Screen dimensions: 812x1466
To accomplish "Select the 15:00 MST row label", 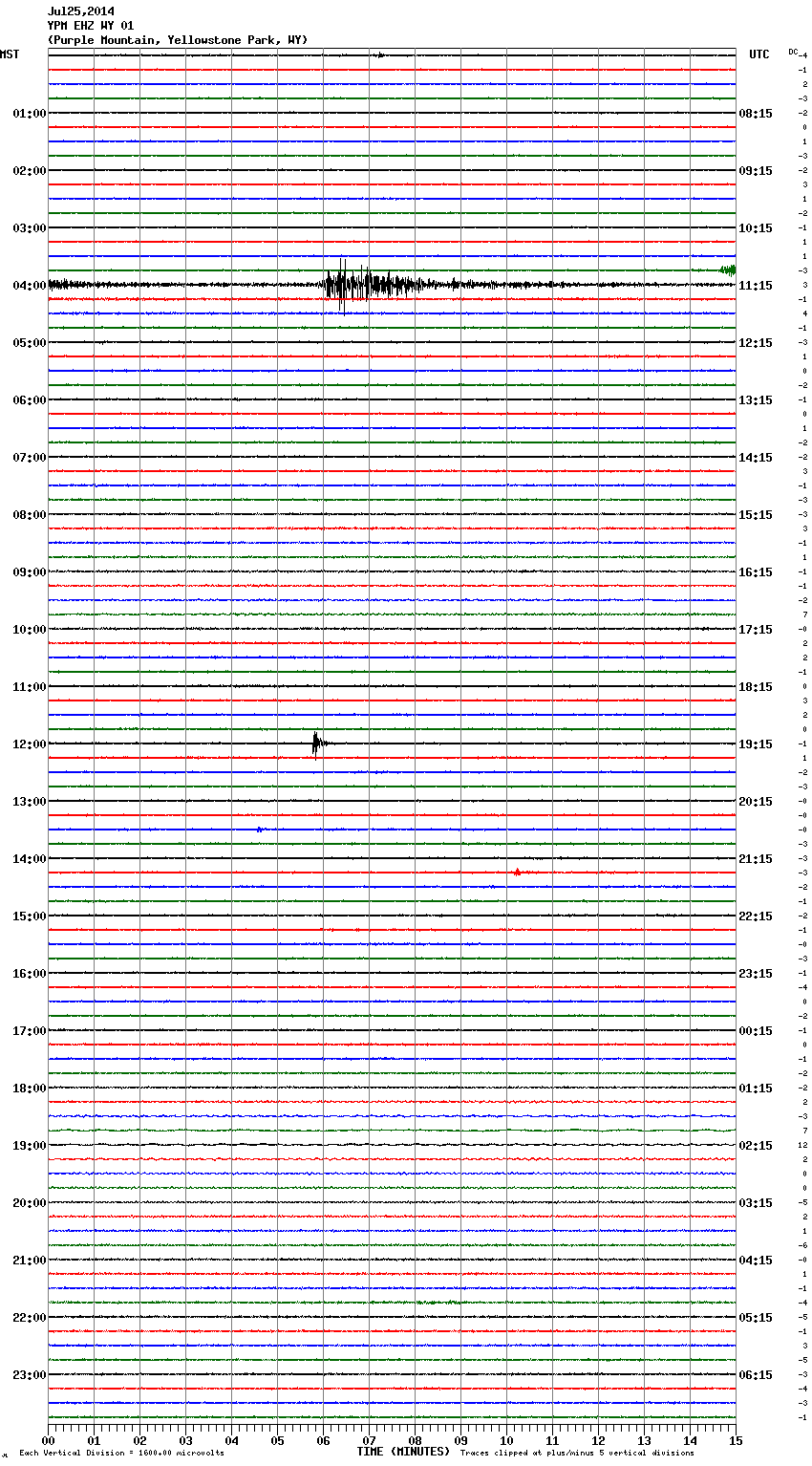I will click(x=29, y=916).
